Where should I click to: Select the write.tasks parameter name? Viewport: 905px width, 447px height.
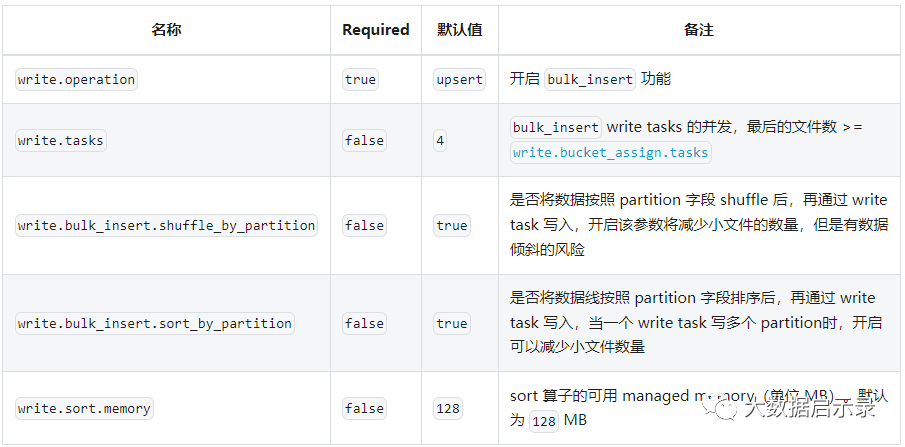click(x=61, y=141)
